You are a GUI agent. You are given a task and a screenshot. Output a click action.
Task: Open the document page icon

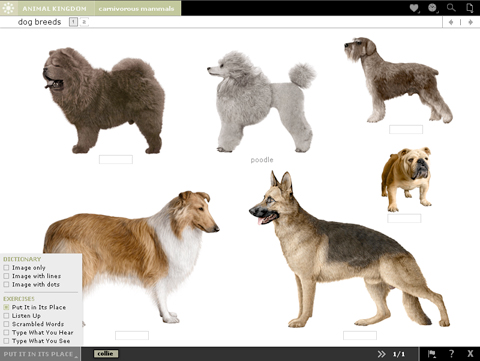coord(470,8)
